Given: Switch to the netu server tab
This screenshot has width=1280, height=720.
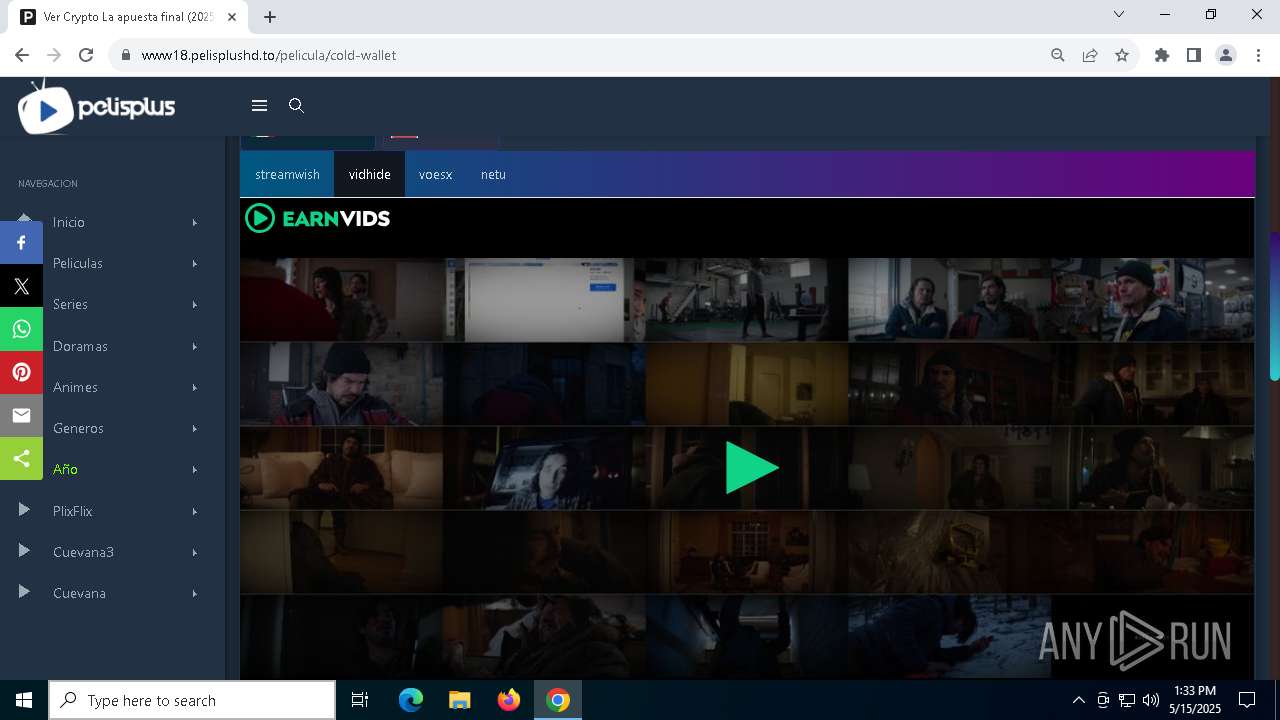Looking at the screenshot, I should [x=493, y=174].
